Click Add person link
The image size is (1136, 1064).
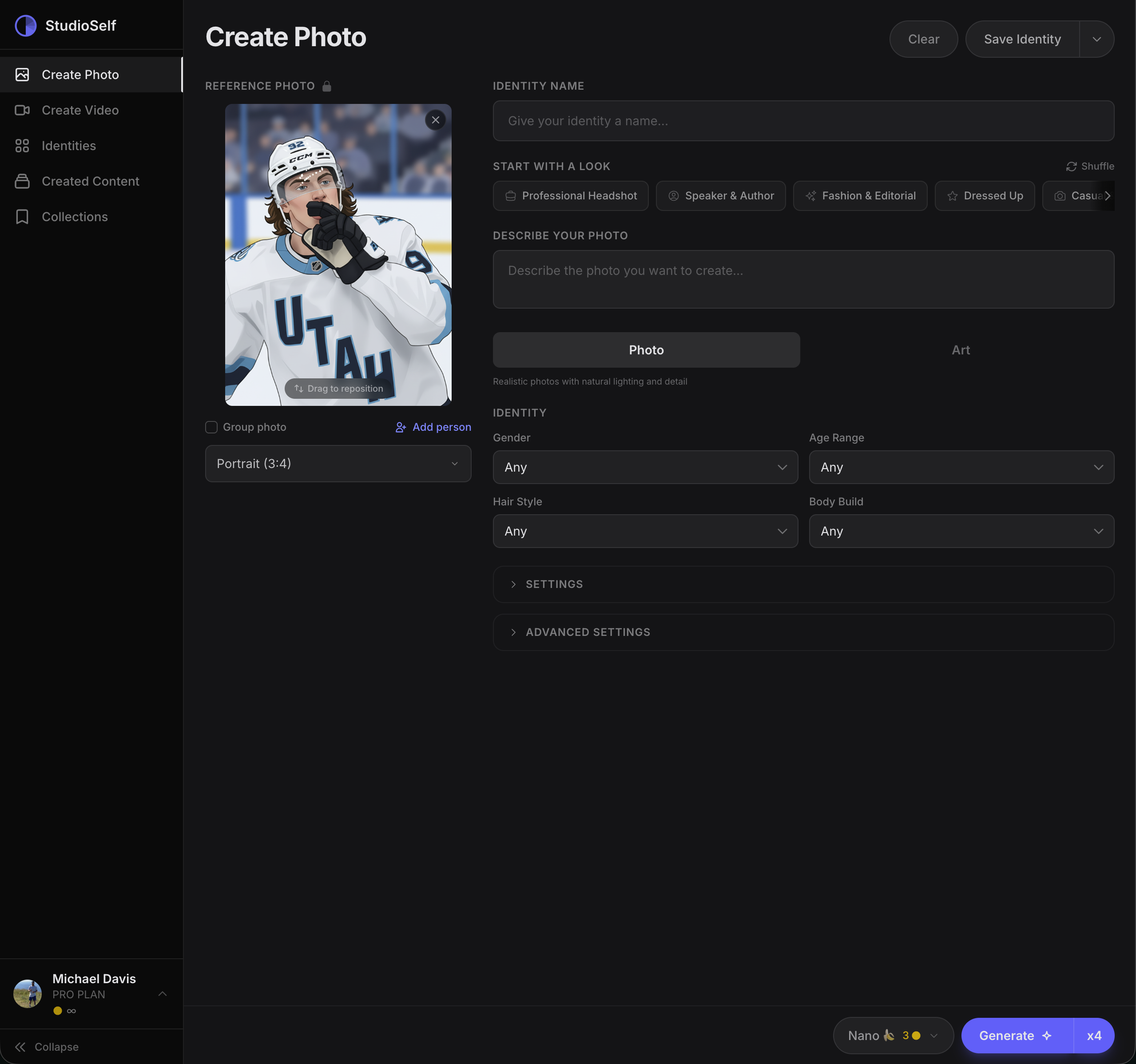[433, 427]
